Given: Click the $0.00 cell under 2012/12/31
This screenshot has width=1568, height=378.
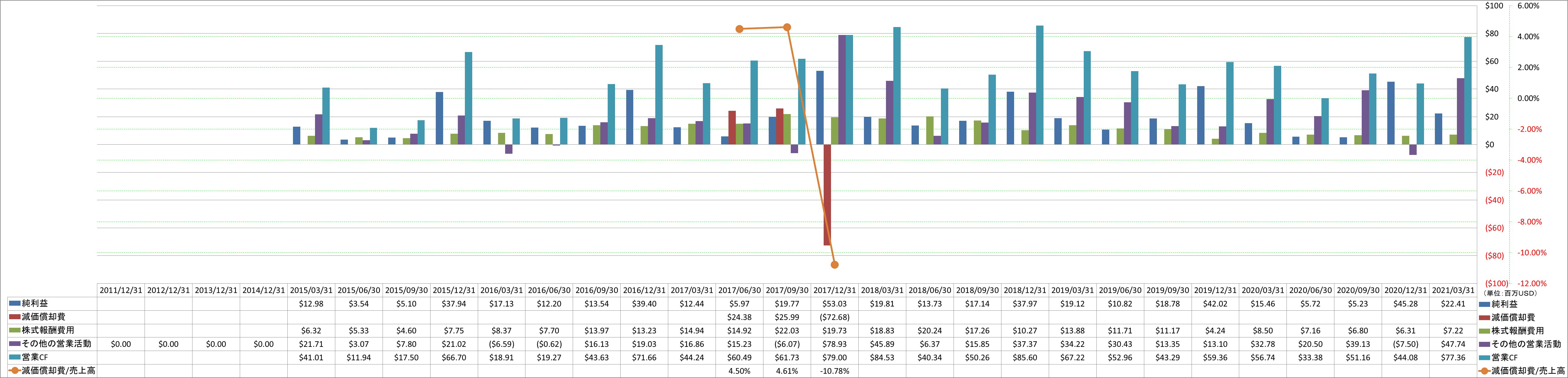Looking at the screenshot, I should [169, 344].
